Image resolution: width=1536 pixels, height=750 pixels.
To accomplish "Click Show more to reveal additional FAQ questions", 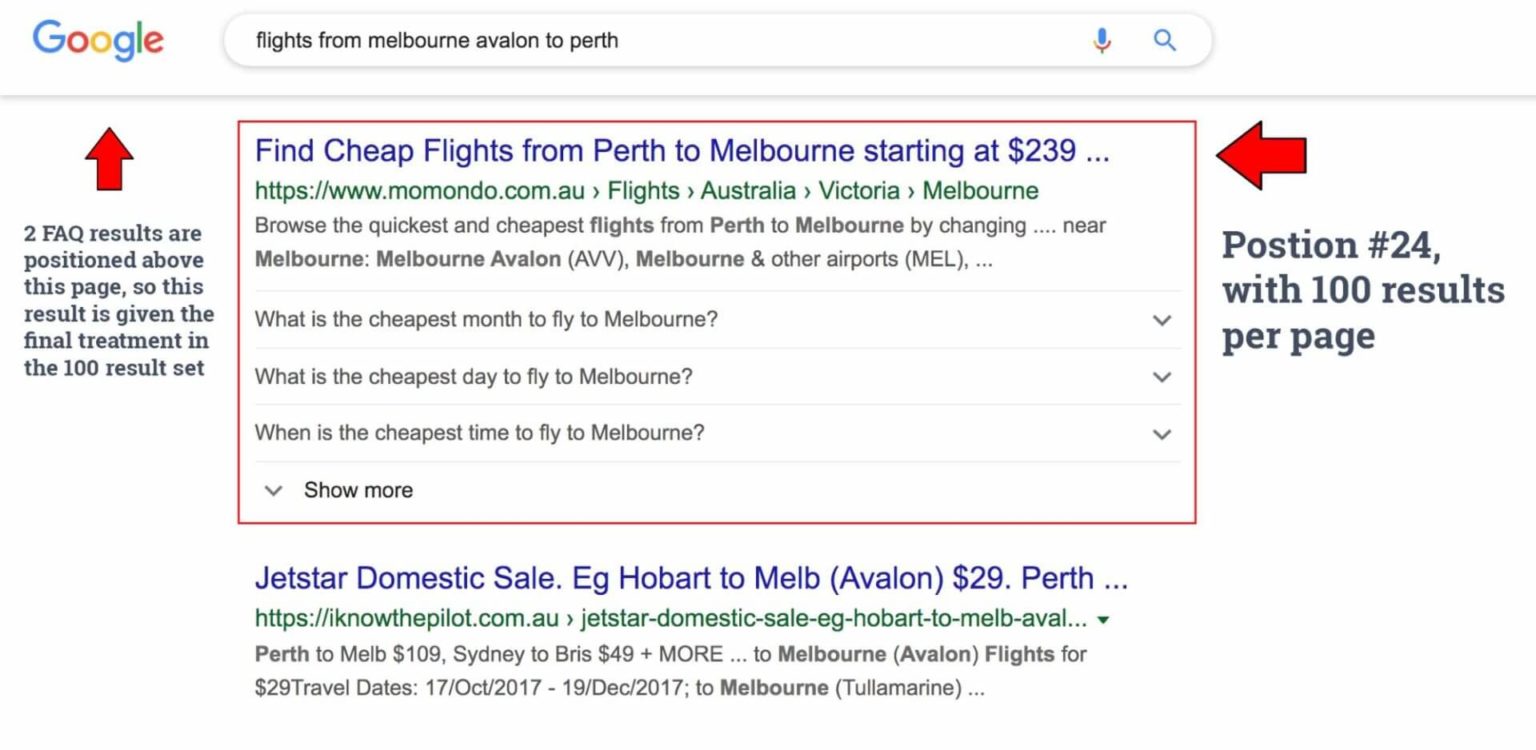I will click(357, 490).
